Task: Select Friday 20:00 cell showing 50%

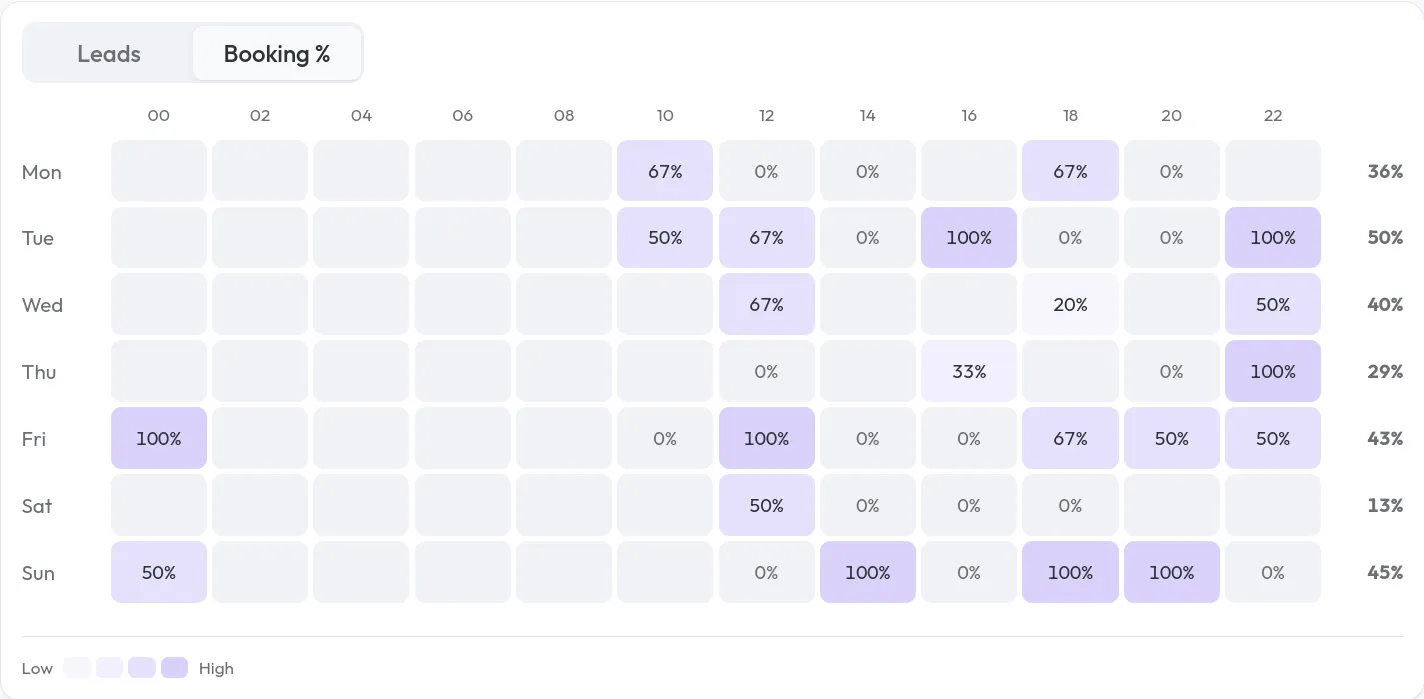Action: coord(1171,438)
